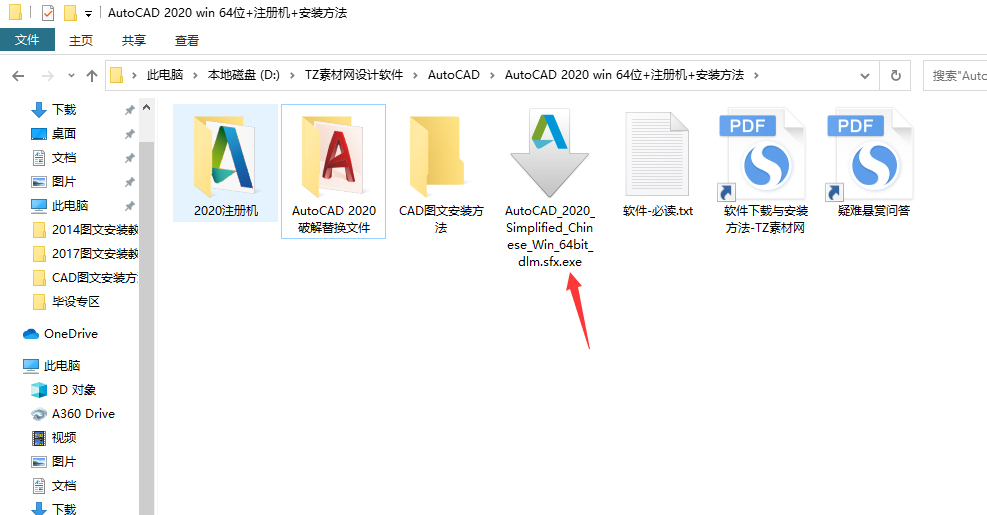The image size is (987, 515).
Task: Open the 文件 menu tab
Action: click(x=27, y=40)
